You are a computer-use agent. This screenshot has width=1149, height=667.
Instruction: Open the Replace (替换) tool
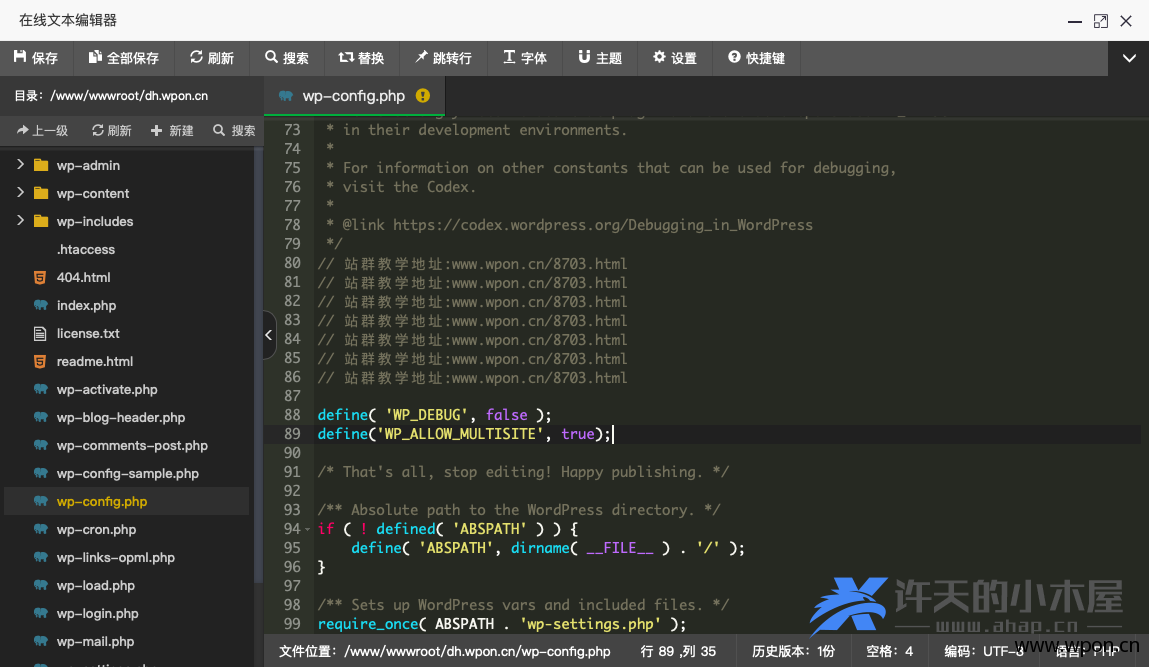click(x=361, y=58)
